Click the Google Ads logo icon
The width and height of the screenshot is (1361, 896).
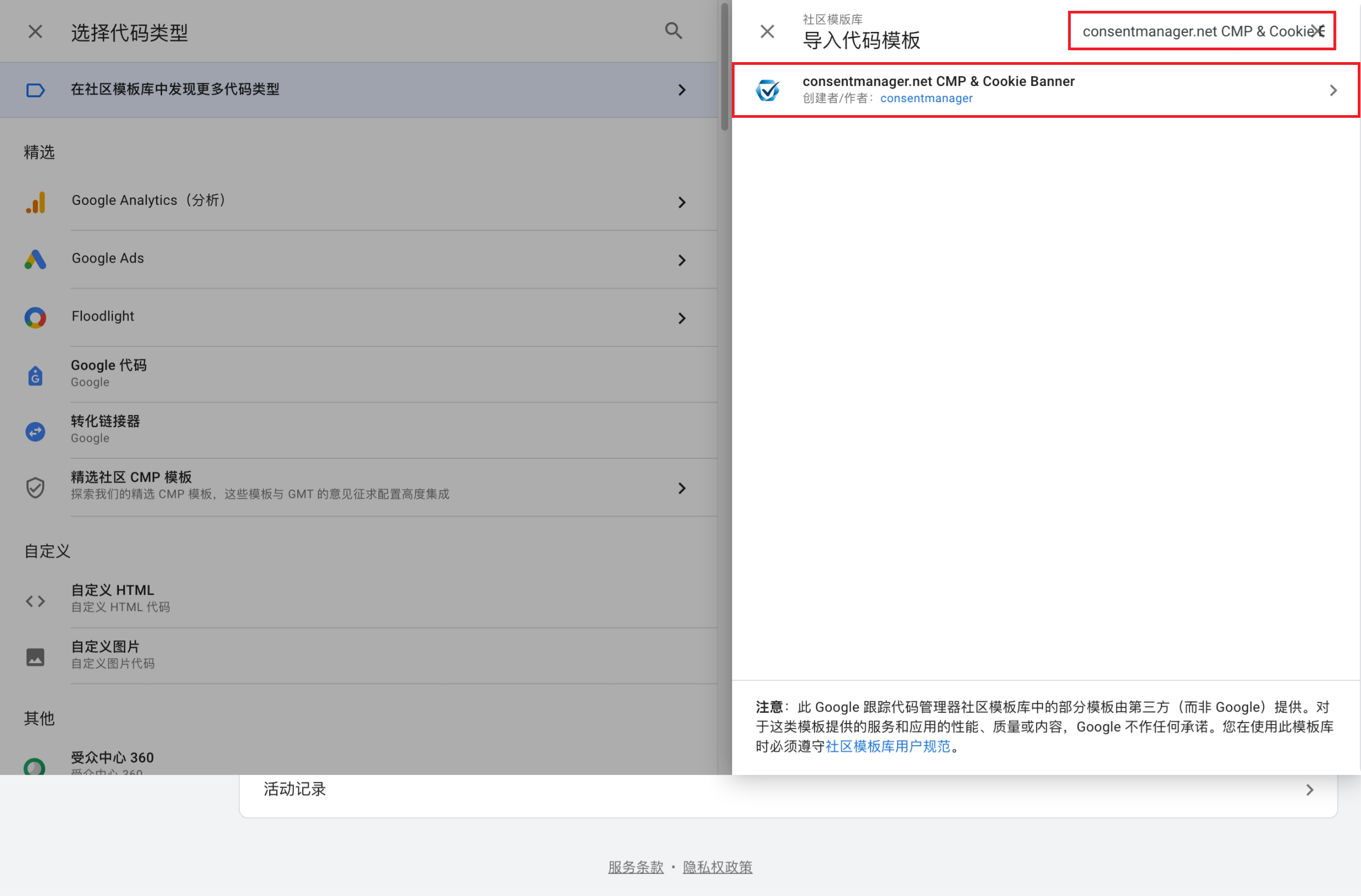pyautogui.click(x=36, y=260)
